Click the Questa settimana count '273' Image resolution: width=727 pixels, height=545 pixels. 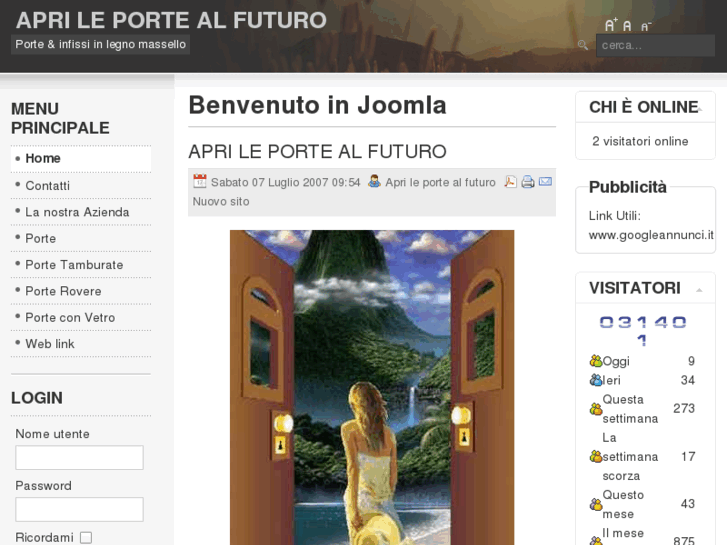[x=684, y=409]
